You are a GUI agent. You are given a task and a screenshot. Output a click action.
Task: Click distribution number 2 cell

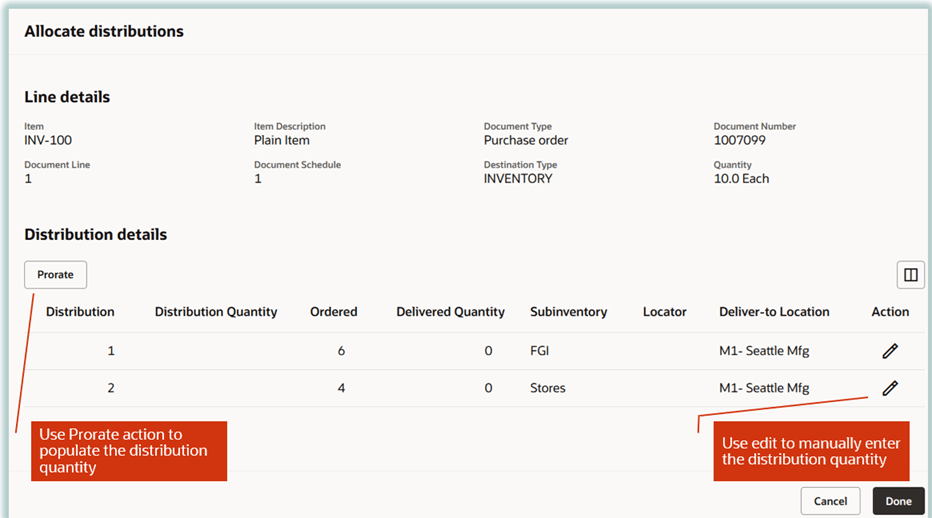tap(111, 388)
